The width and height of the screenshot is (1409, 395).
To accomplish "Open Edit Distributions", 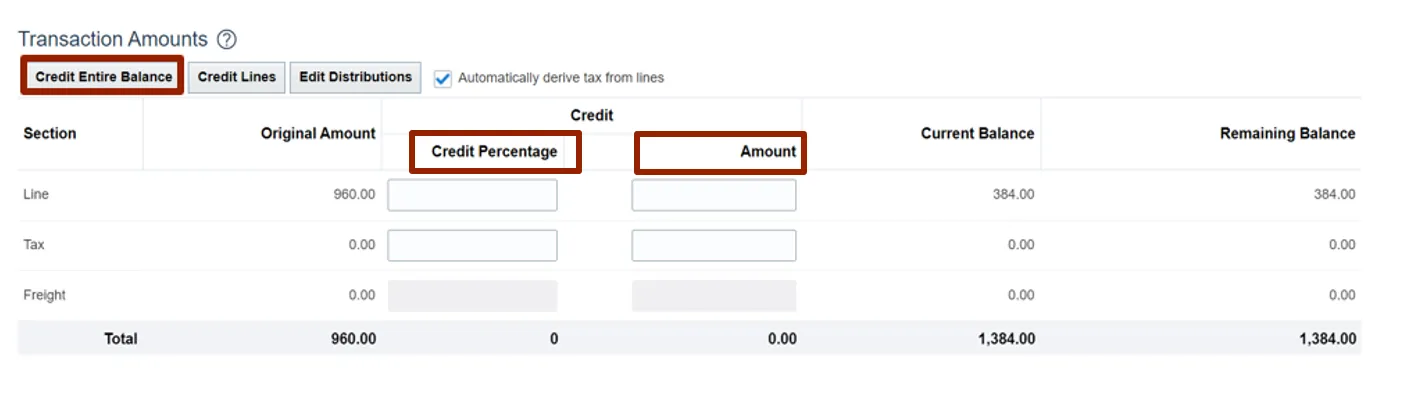I will [x=355, y=77].
